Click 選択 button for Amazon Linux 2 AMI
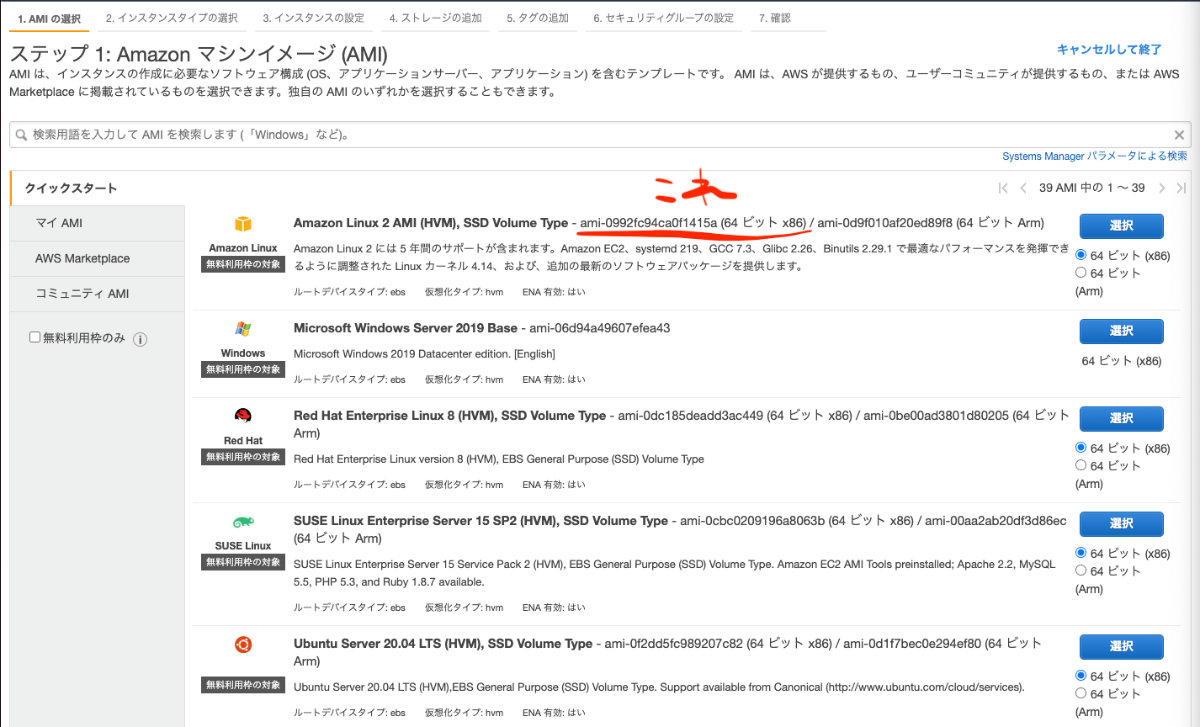Viewport: 1200px width, 727px height. tap(1121, 226)
